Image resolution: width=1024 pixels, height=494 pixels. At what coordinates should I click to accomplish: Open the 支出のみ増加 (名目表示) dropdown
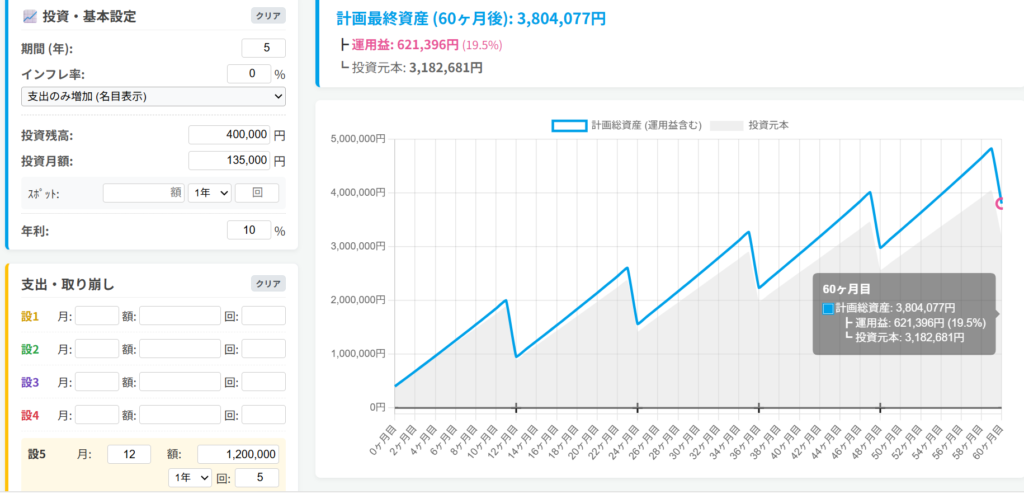tap(153, 97)
